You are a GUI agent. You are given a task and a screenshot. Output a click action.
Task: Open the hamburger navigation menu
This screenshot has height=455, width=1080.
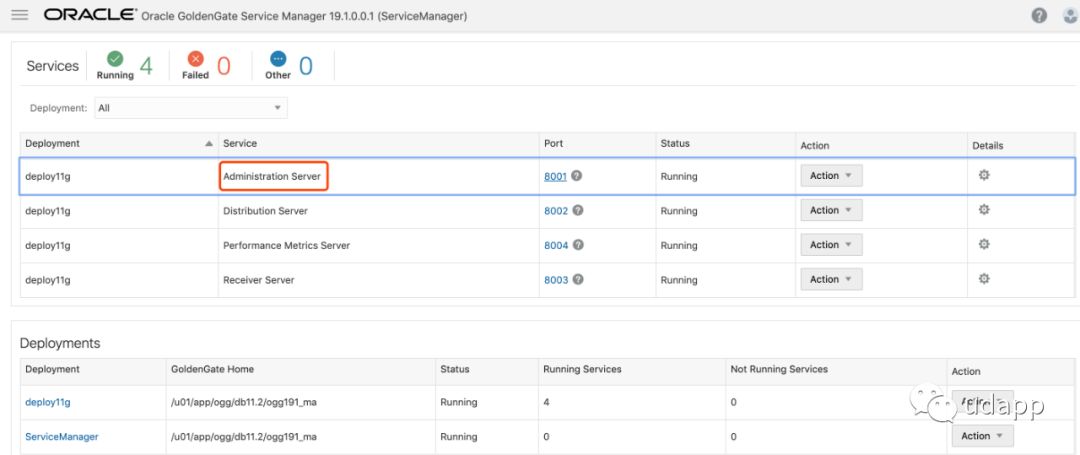(x=19, y=16)
